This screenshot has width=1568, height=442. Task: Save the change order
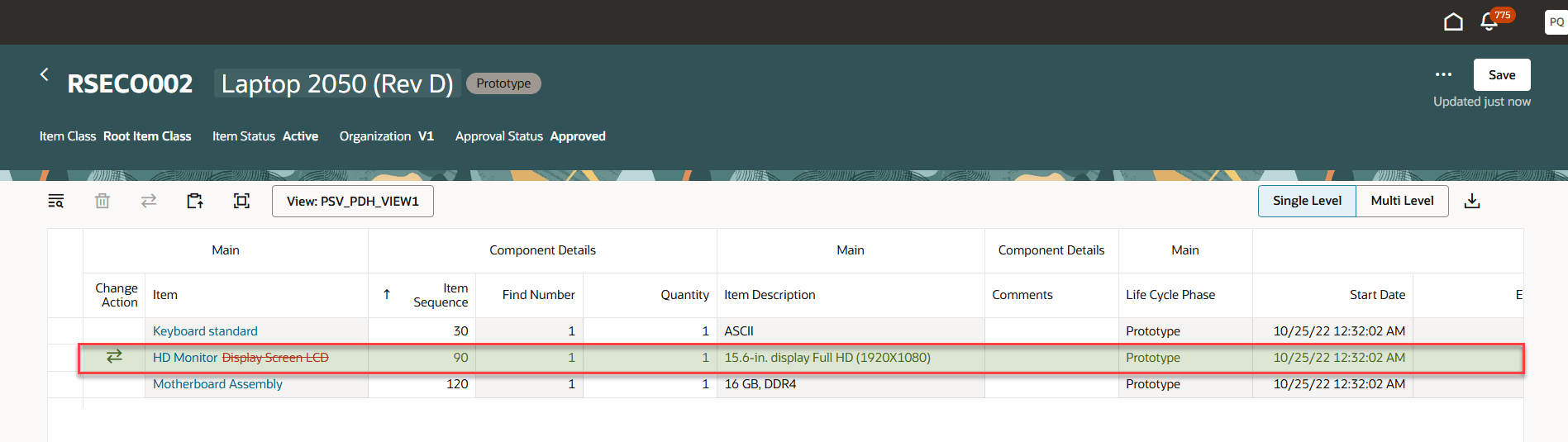1502,74
